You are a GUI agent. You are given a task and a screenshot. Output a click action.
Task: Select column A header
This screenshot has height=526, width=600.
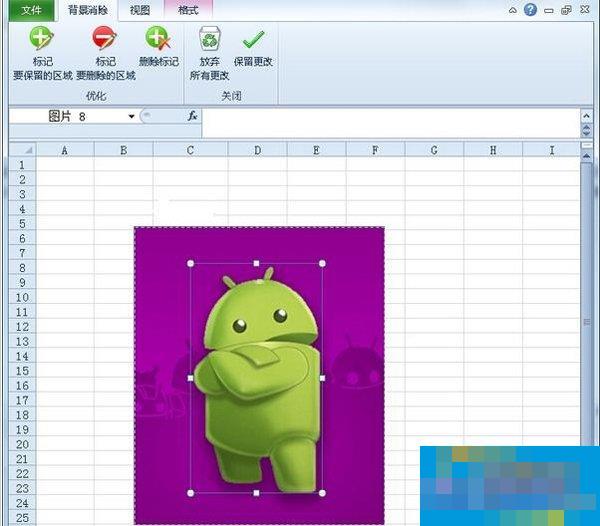pos(65,150)
